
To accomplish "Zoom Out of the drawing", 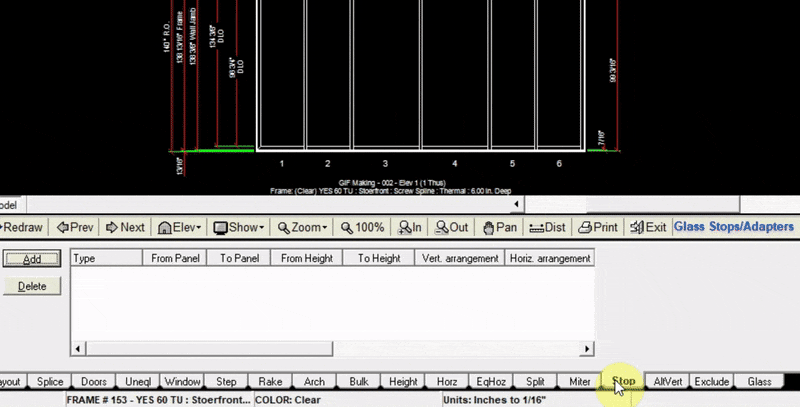I will (x=451, y=227).
